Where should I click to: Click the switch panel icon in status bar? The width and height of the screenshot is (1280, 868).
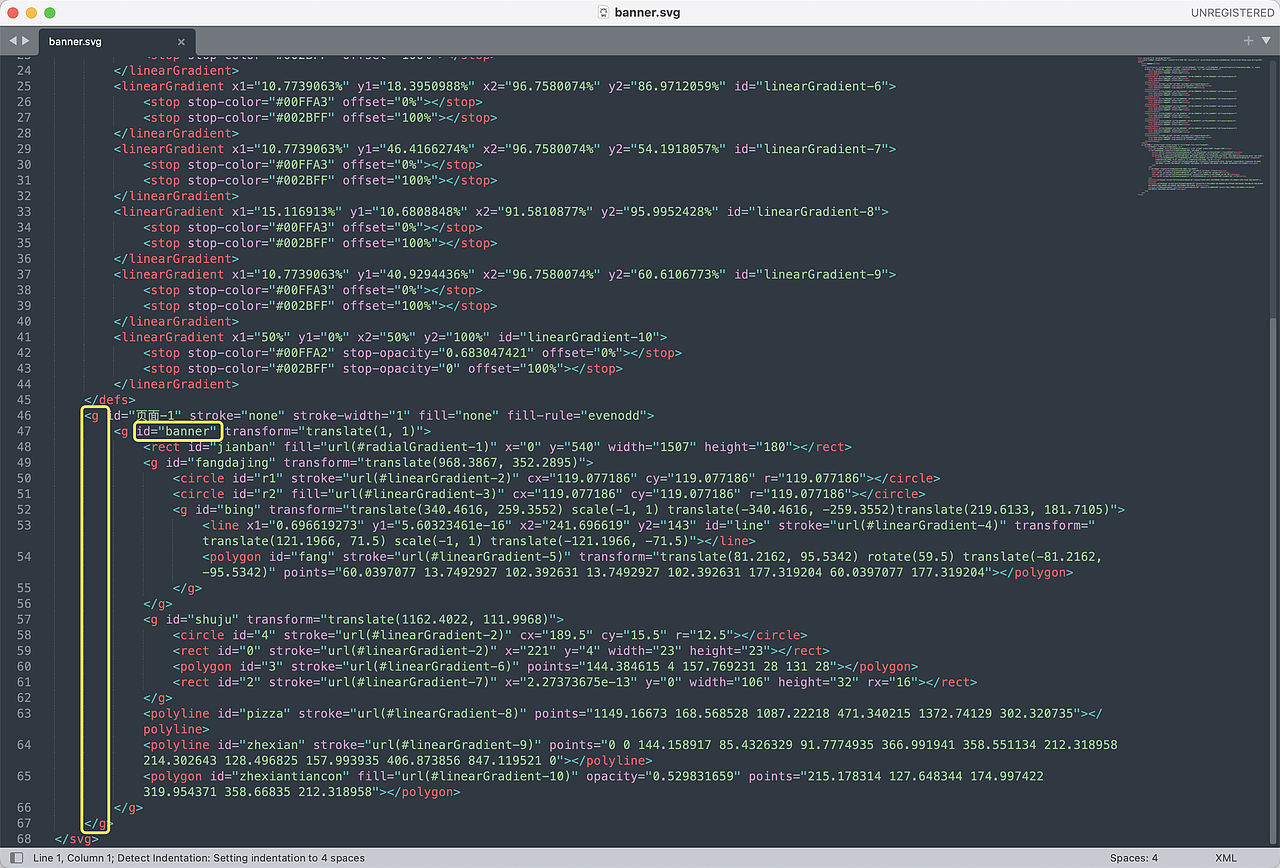point(16,858)
